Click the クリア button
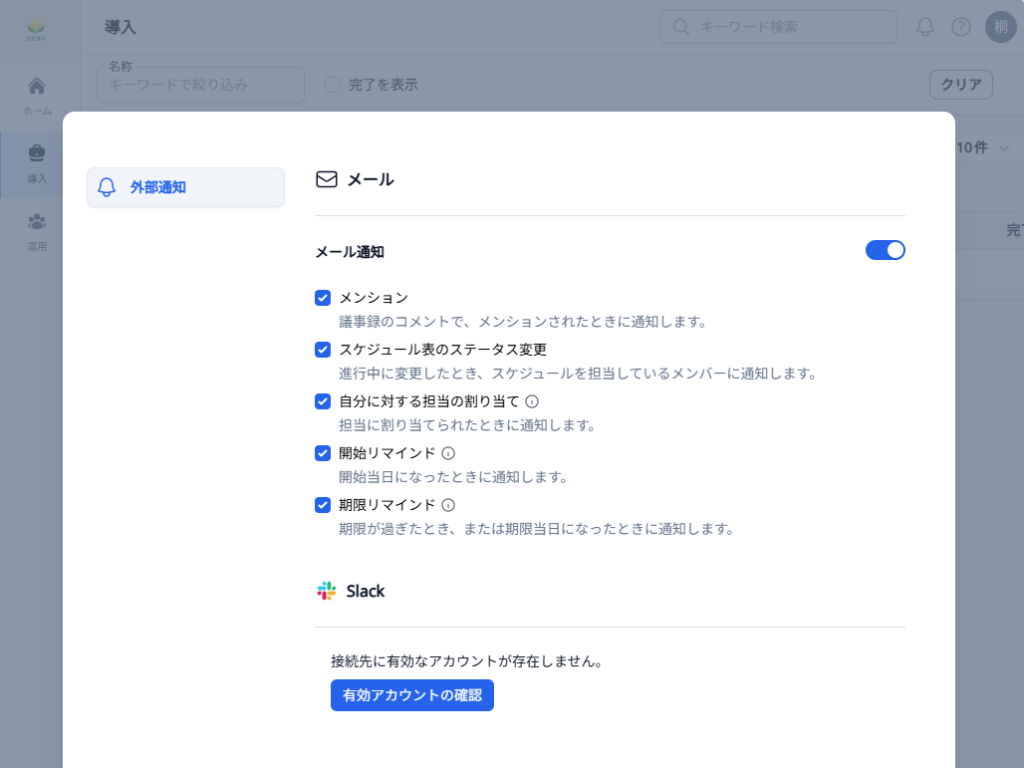 961,84
